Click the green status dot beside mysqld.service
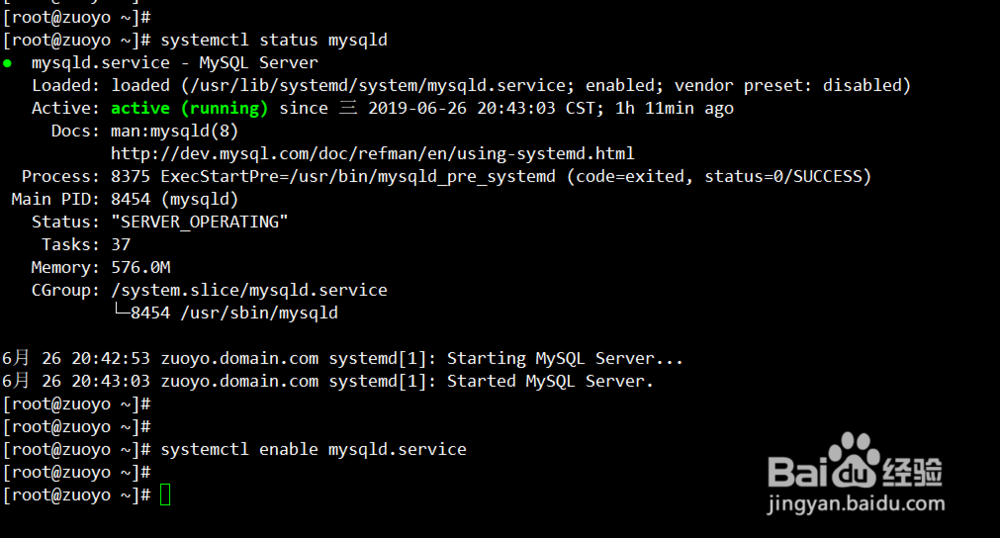 (7, 63)
